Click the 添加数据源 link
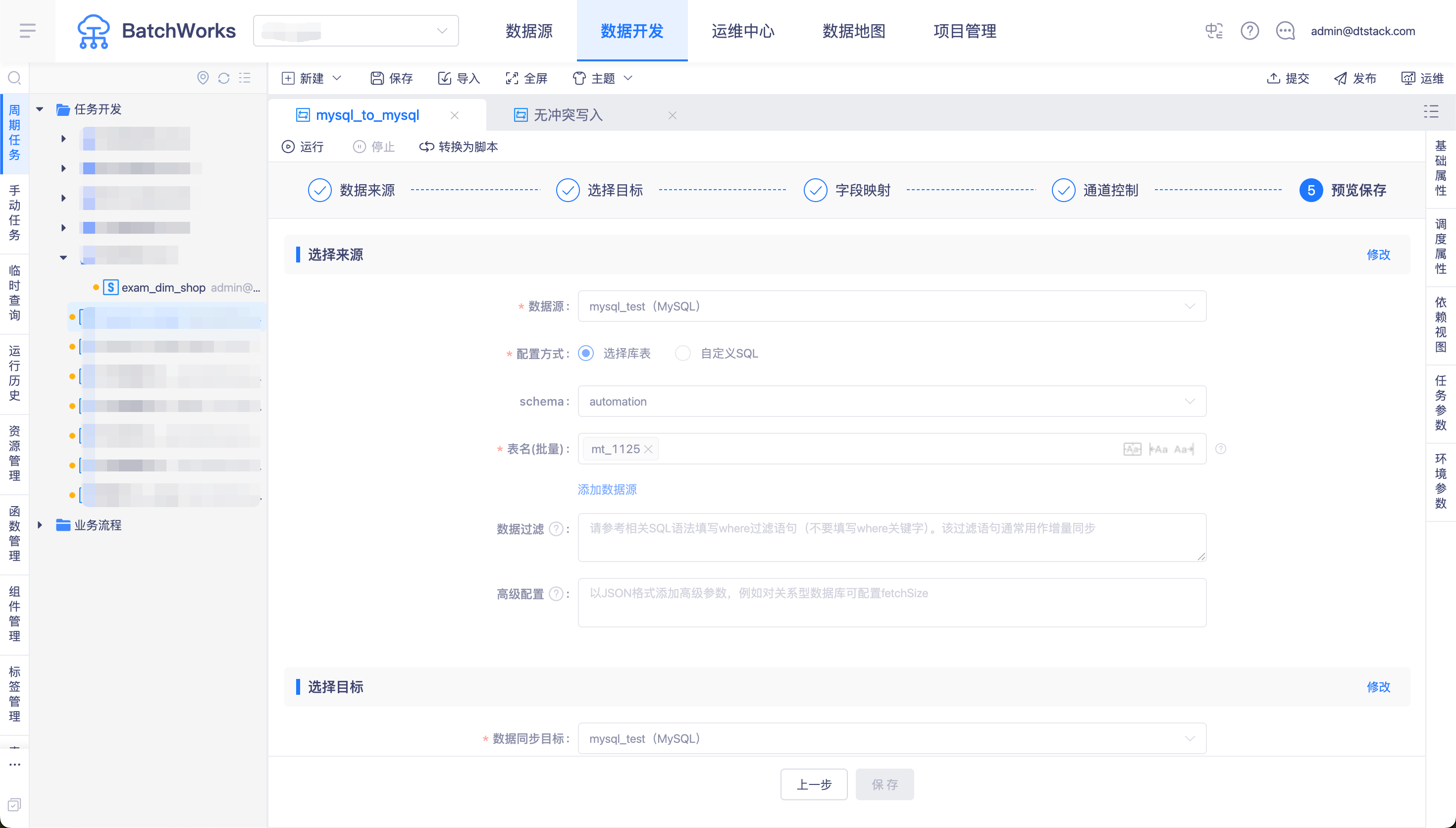Image resolution: width=1456 pixels, height=828 pixels. pyautogui.click(x=607, y=490)
